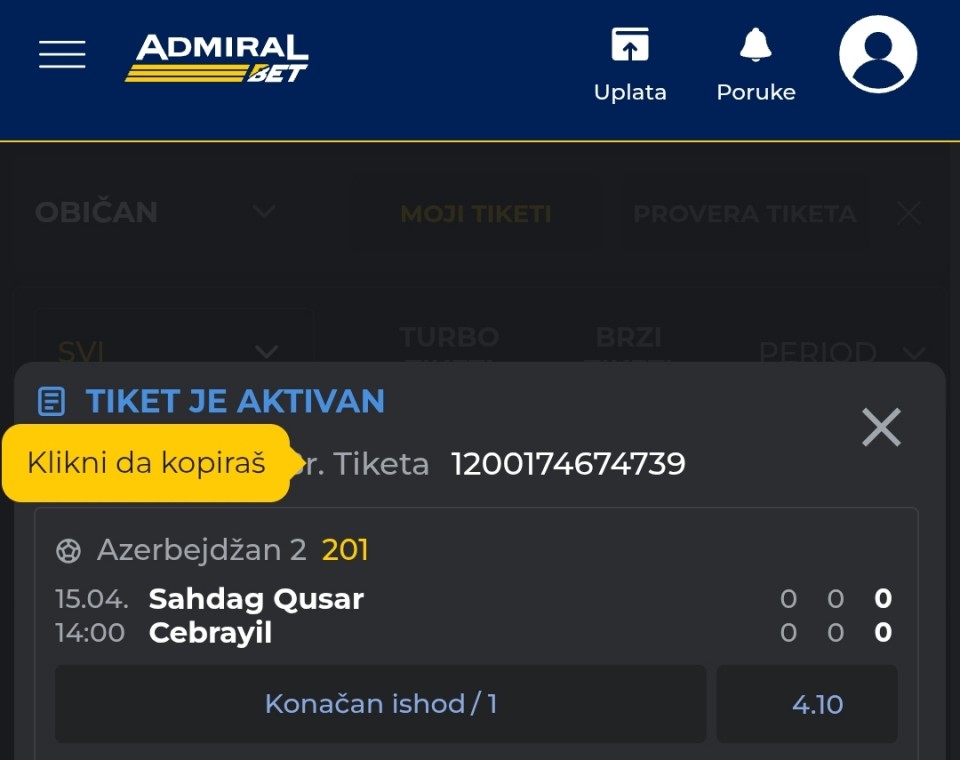
Task: Click the ticket document icon
Action: [x=51, y=402]
